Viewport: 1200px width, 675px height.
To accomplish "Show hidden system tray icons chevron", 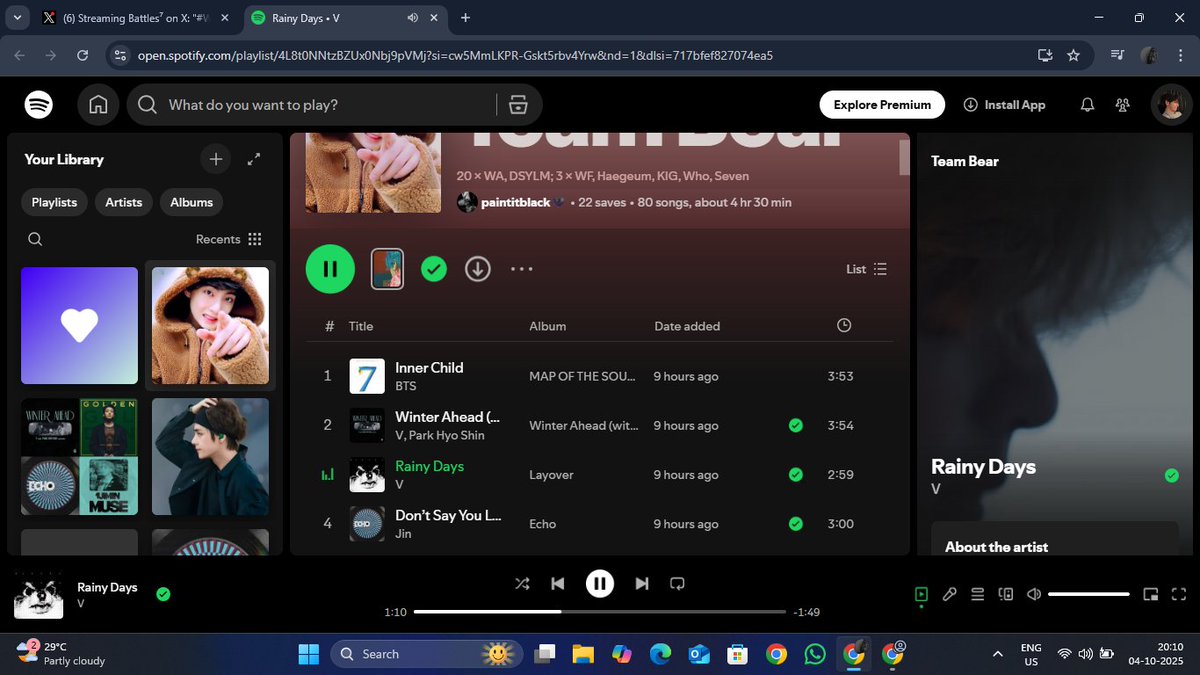I will tap(997, 654).
